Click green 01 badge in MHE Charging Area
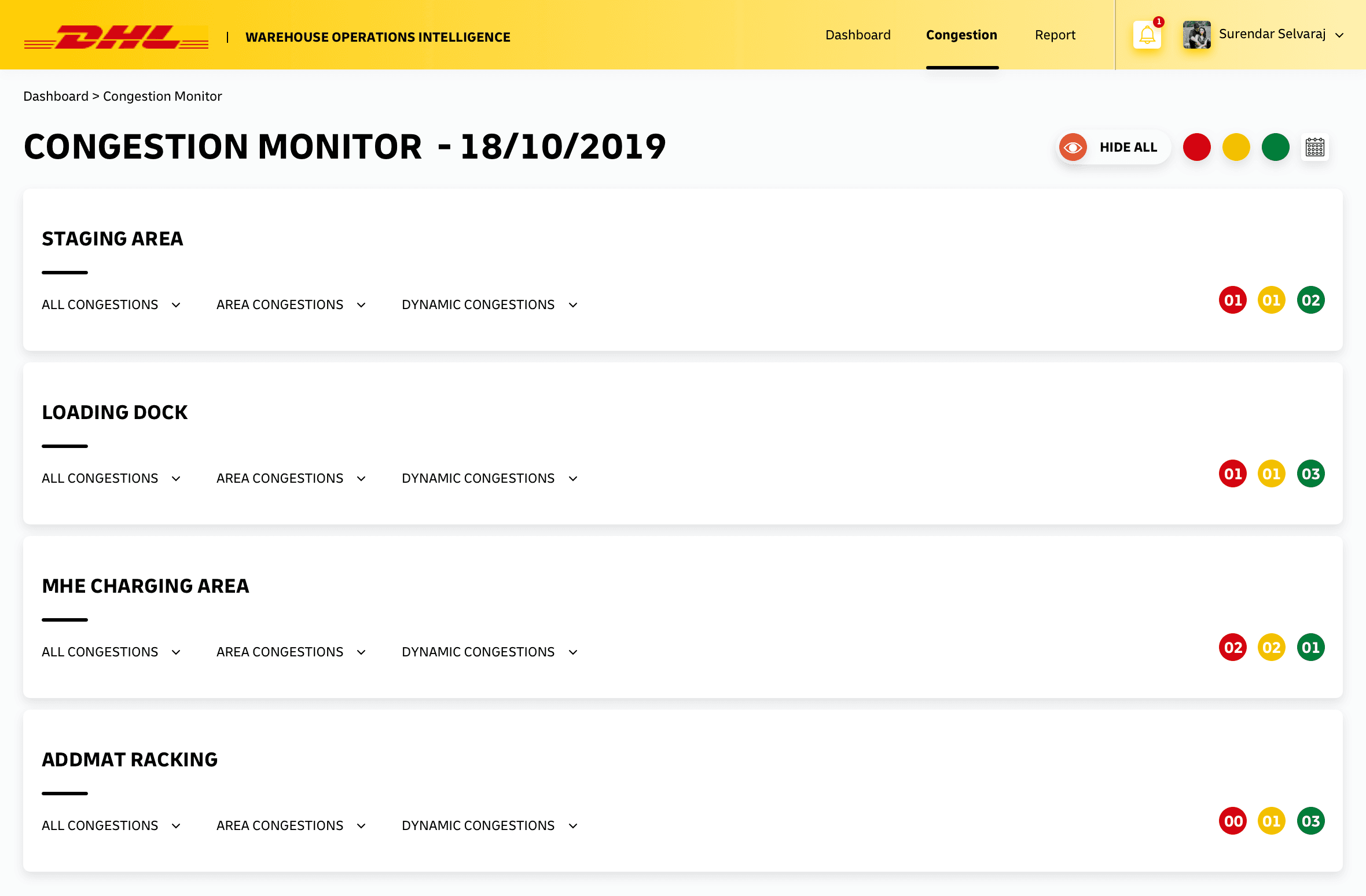The image size is (1366, 896). click(1310, 647)
